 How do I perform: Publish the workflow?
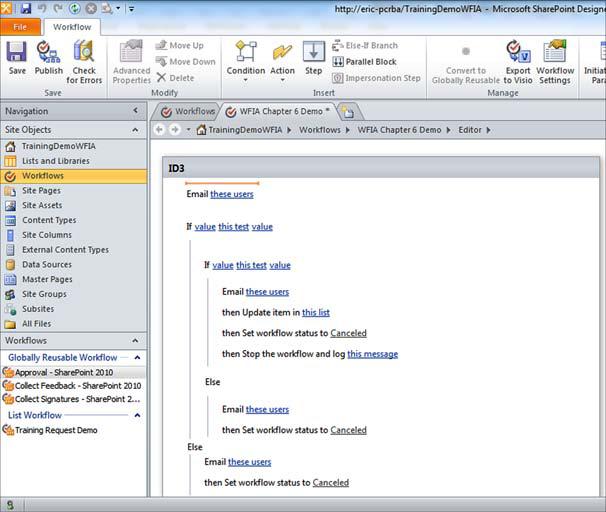(48, 58)
